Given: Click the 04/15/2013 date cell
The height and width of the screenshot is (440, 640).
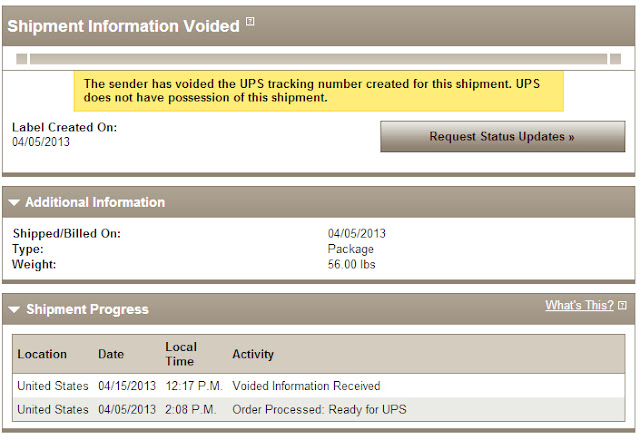Looking at the screenshot, I should click(127, 385).
